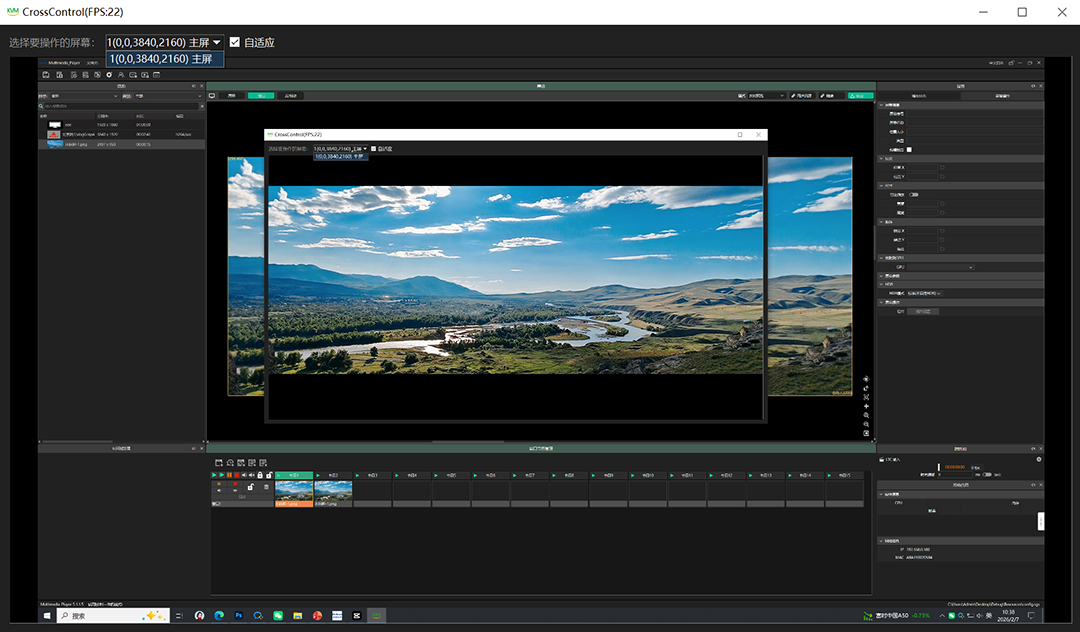The width and height of the screenshot is (1080, 632).
Task: Open the screen selection dropdown
Action: coord(164,42)
